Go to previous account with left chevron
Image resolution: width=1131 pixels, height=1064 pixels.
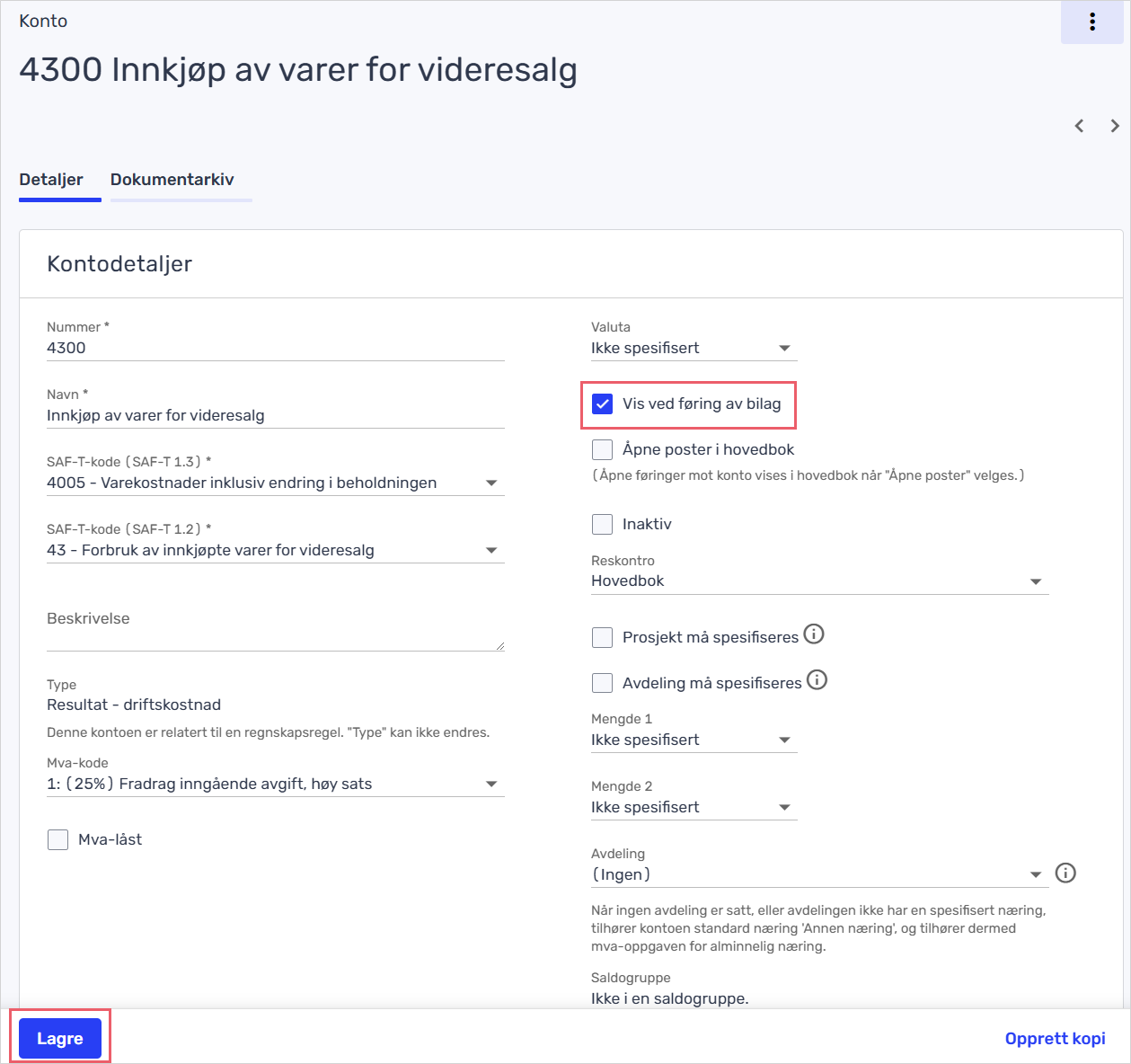(x=1079, y=126)
